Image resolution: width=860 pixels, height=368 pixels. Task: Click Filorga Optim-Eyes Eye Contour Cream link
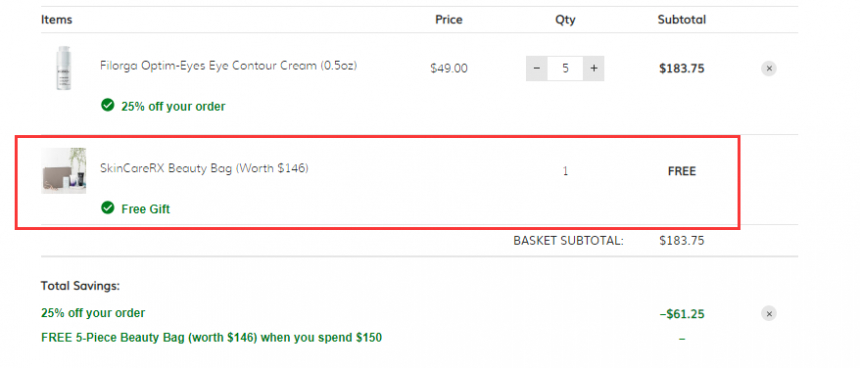(229, 65)
